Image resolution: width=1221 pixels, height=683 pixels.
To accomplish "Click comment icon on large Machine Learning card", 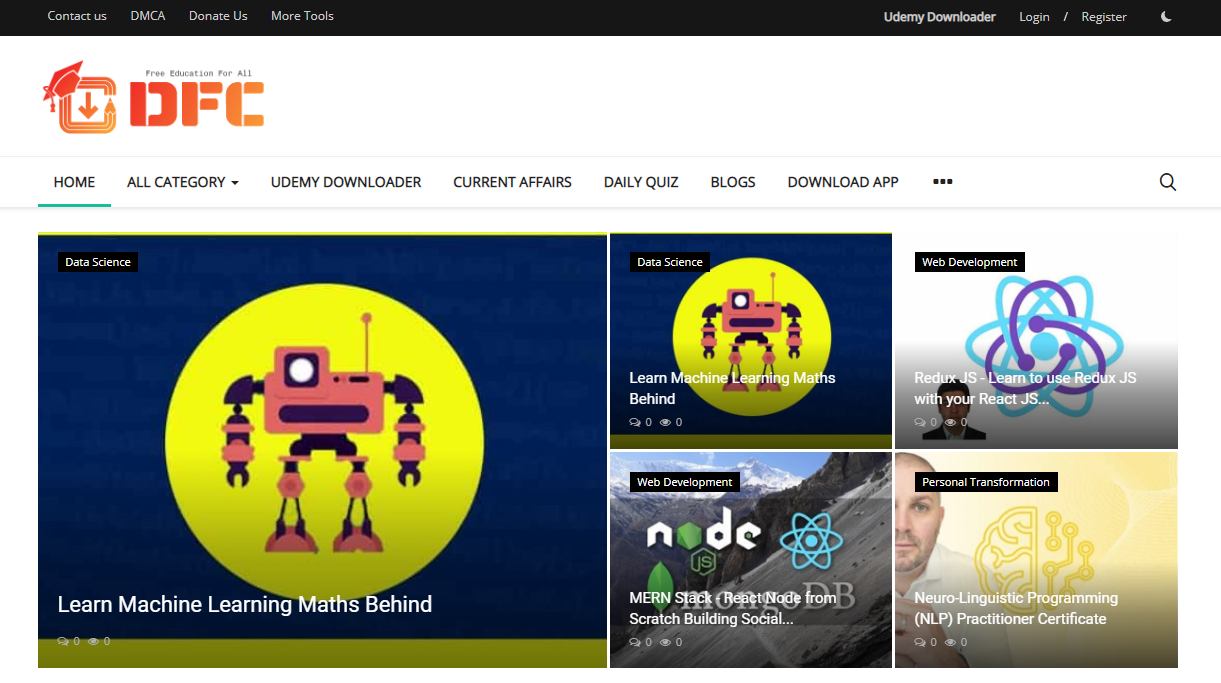I will [63, 642].
